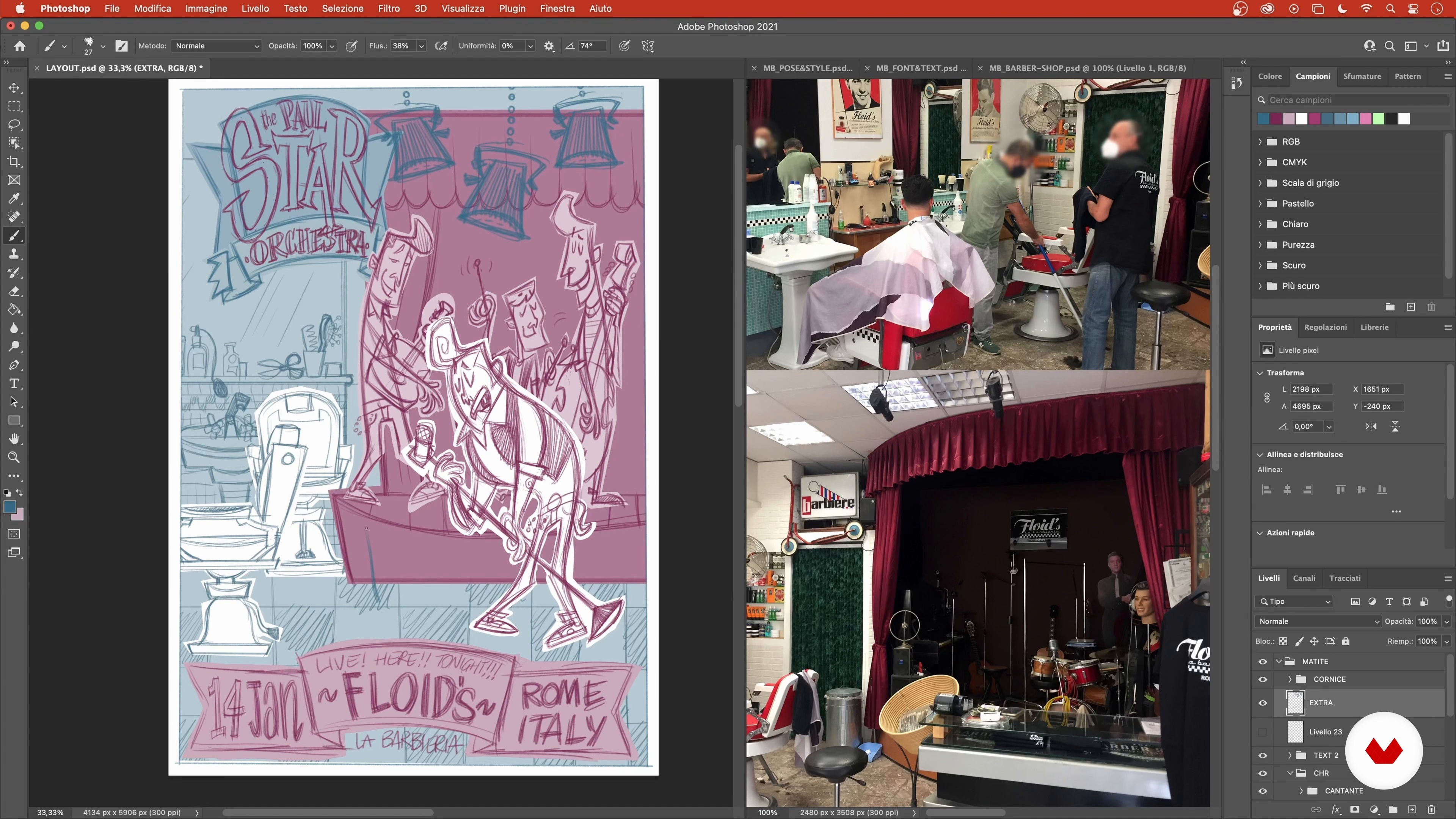Select the Eraser tool

point(14,291)
